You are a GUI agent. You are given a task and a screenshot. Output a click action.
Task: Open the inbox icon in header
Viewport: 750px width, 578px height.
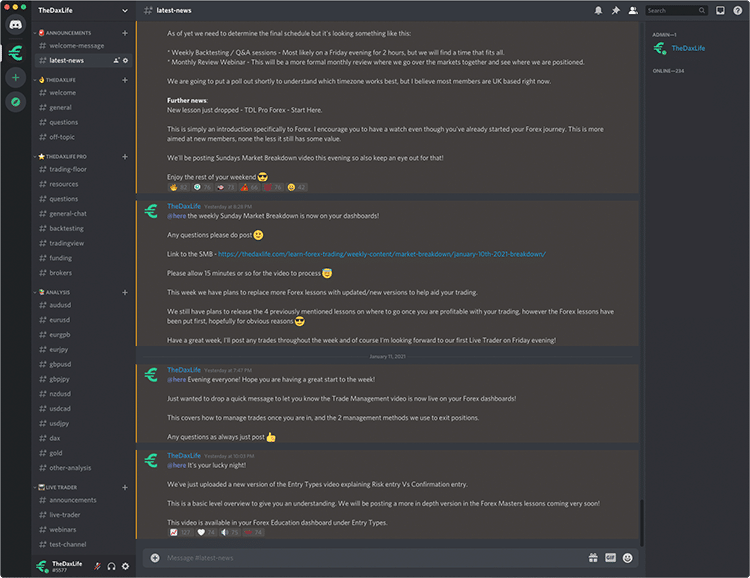(720, 10)
